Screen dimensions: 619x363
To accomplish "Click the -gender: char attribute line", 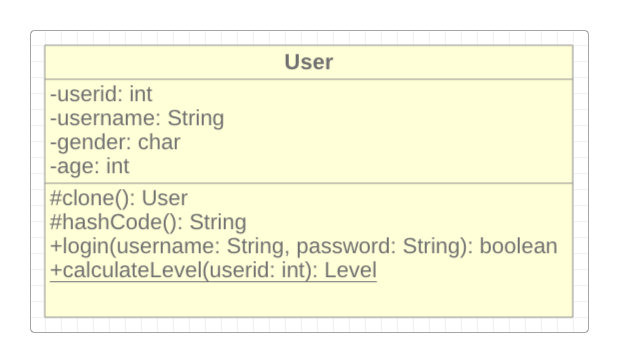I will coord(115,142).
